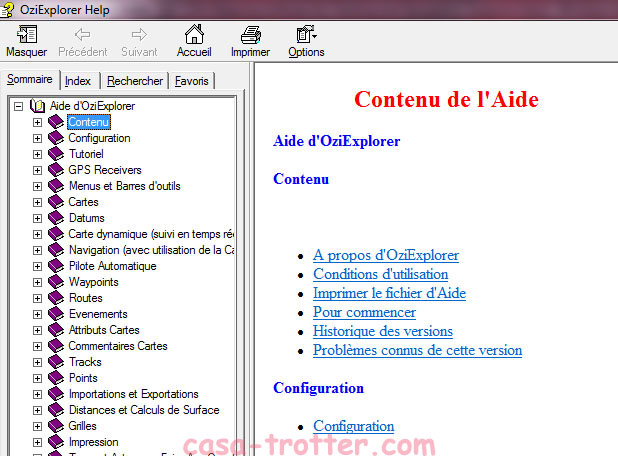Click the book icon beside Cartes tree item

[x=56, y=202]
